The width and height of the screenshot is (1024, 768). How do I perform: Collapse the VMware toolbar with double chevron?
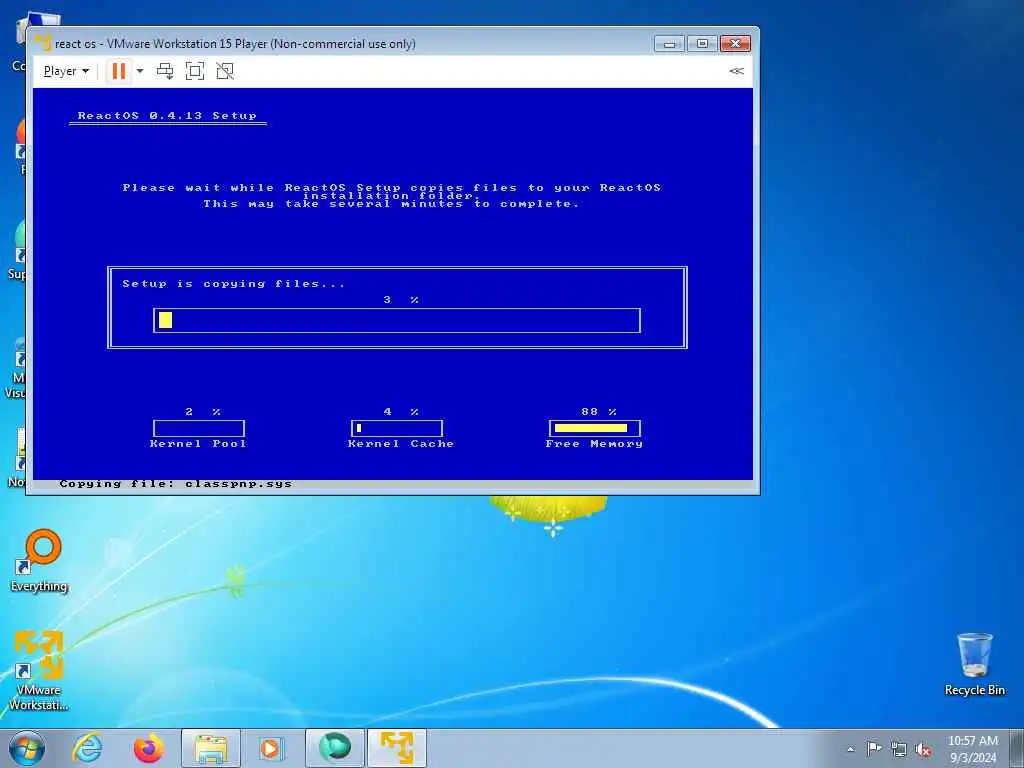737,71
